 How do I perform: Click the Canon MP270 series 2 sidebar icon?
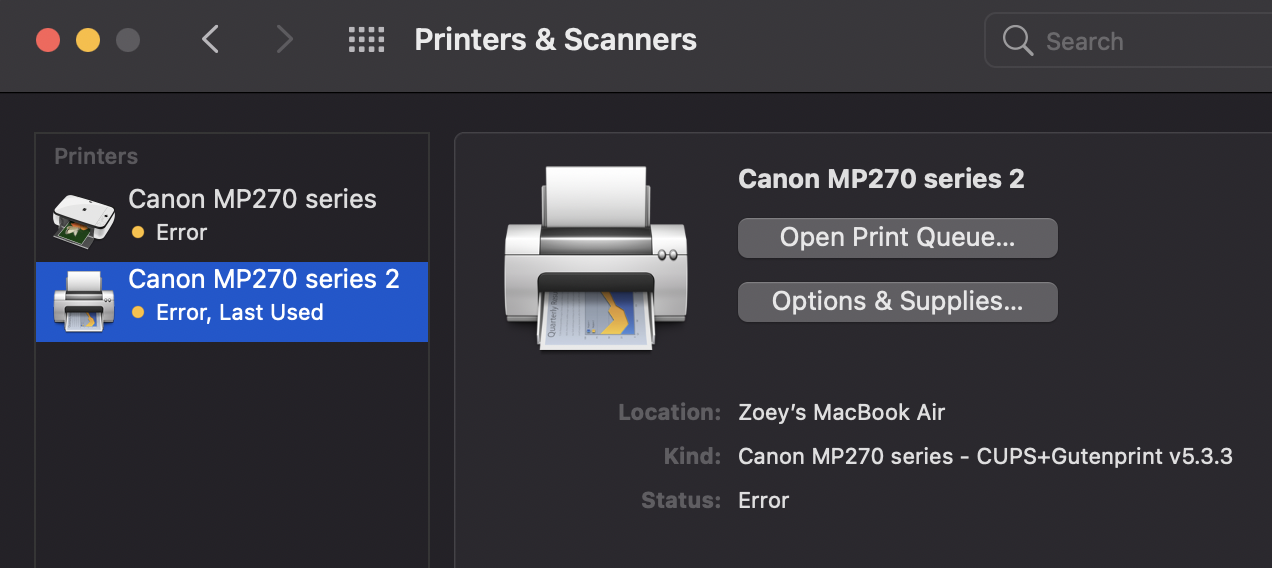click(x=83, y=301)
